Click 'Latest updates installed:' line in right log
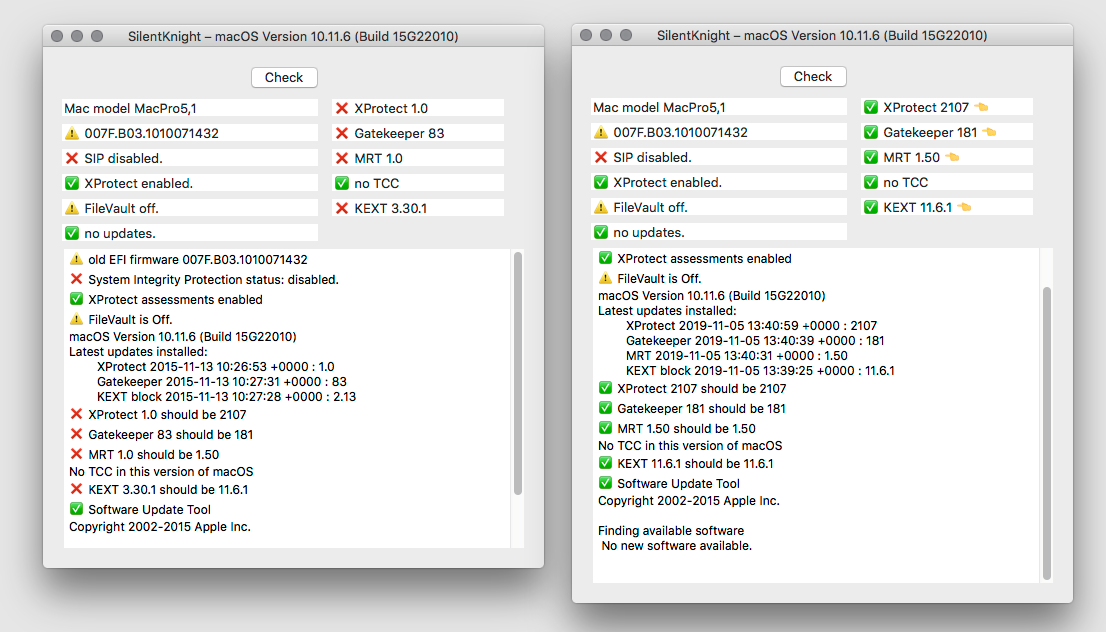Viewport: 1106px width, 632px height. (667, 311)
